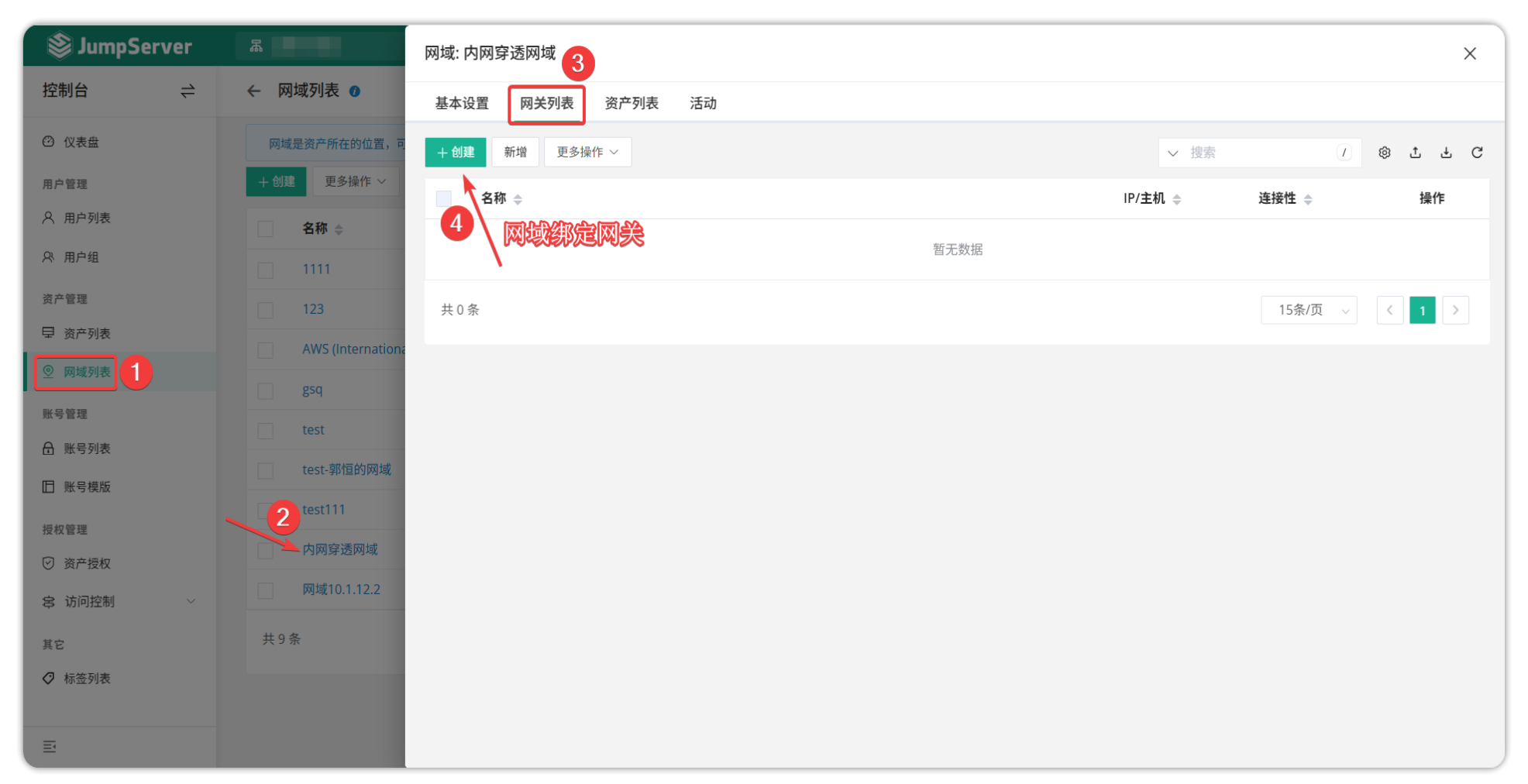
Task: Click the info icon next to 网域列表
Action: click(355, 91)
